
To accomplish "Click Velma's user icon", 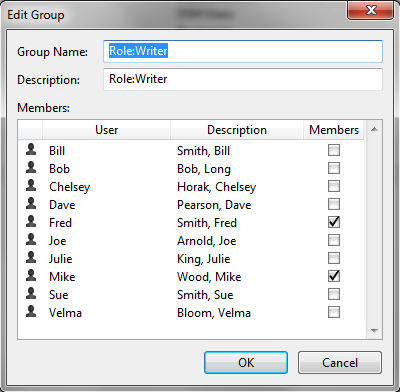I will [x=31, y=311].
